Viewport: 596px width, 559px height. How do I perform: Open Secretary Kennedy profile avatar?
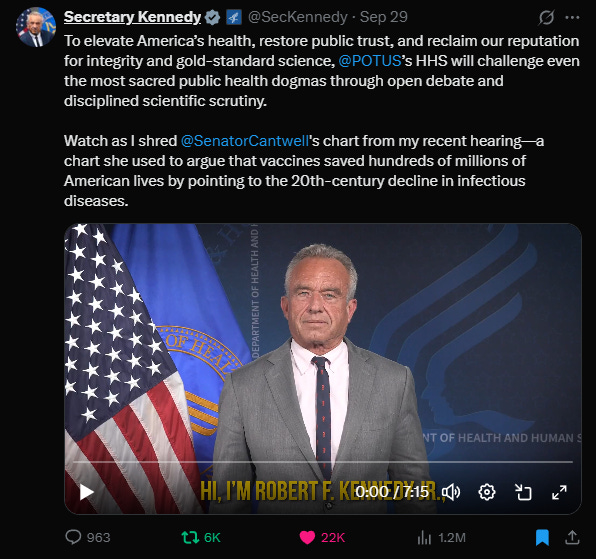click(x=36, y=27)
